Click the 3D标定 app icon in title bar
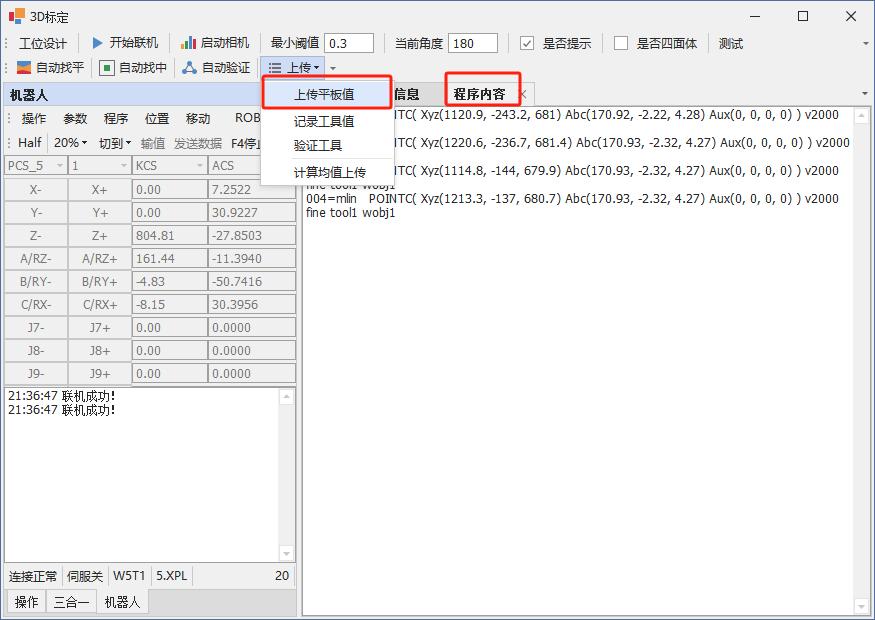Screen dimensions: 875x620 click(x=17, y=16)
